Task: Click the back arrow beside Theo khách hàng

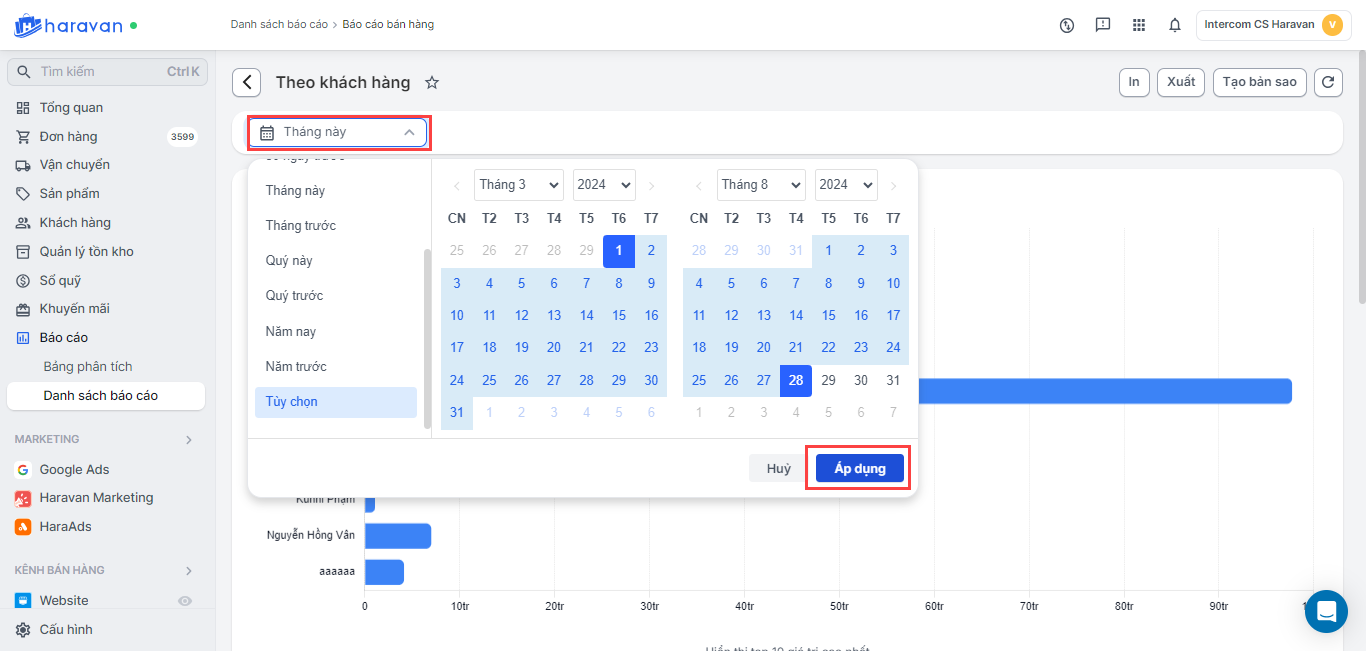Action: coord(247,83)
